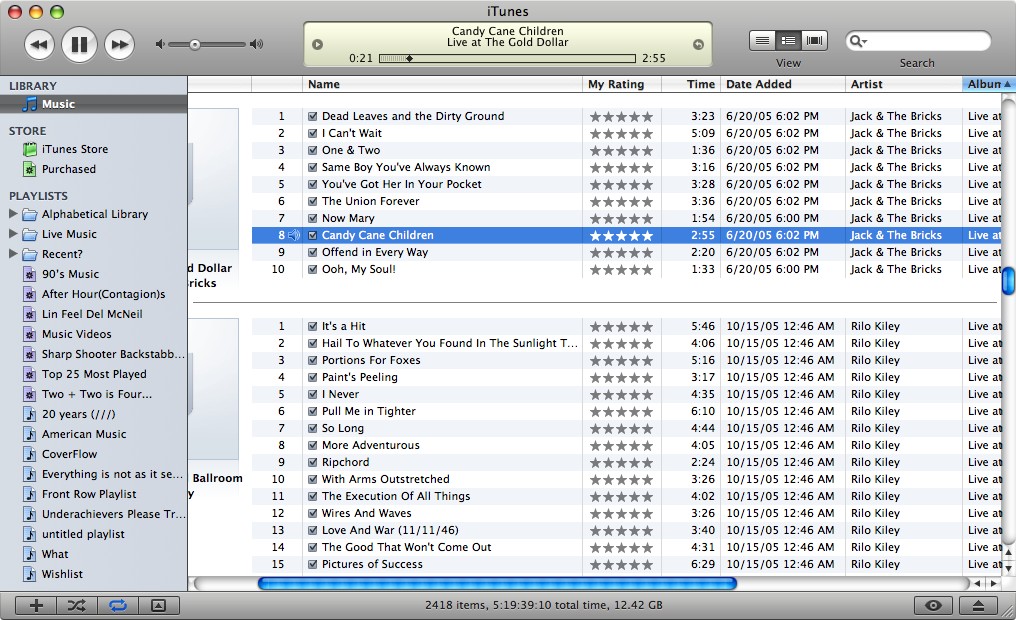Switch to Cover Flow view
Screen dimensions: 1016x620
point(814,41)
